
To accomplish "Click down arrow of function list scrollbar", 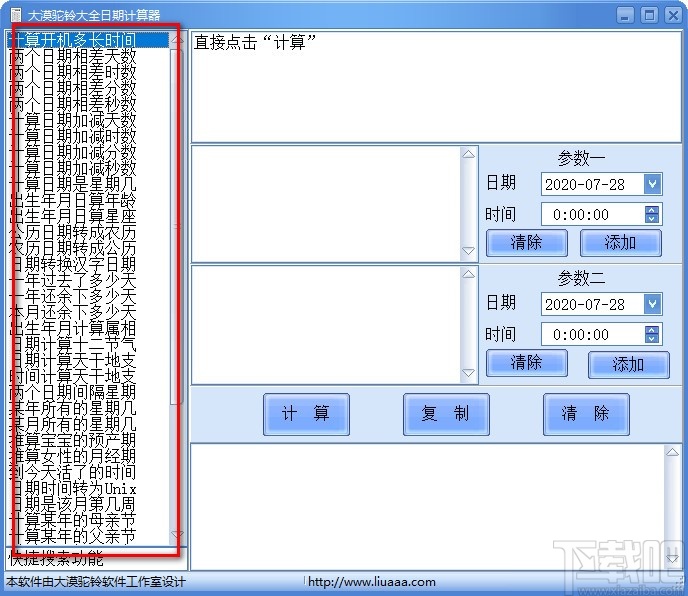I will tap(177, 534).
